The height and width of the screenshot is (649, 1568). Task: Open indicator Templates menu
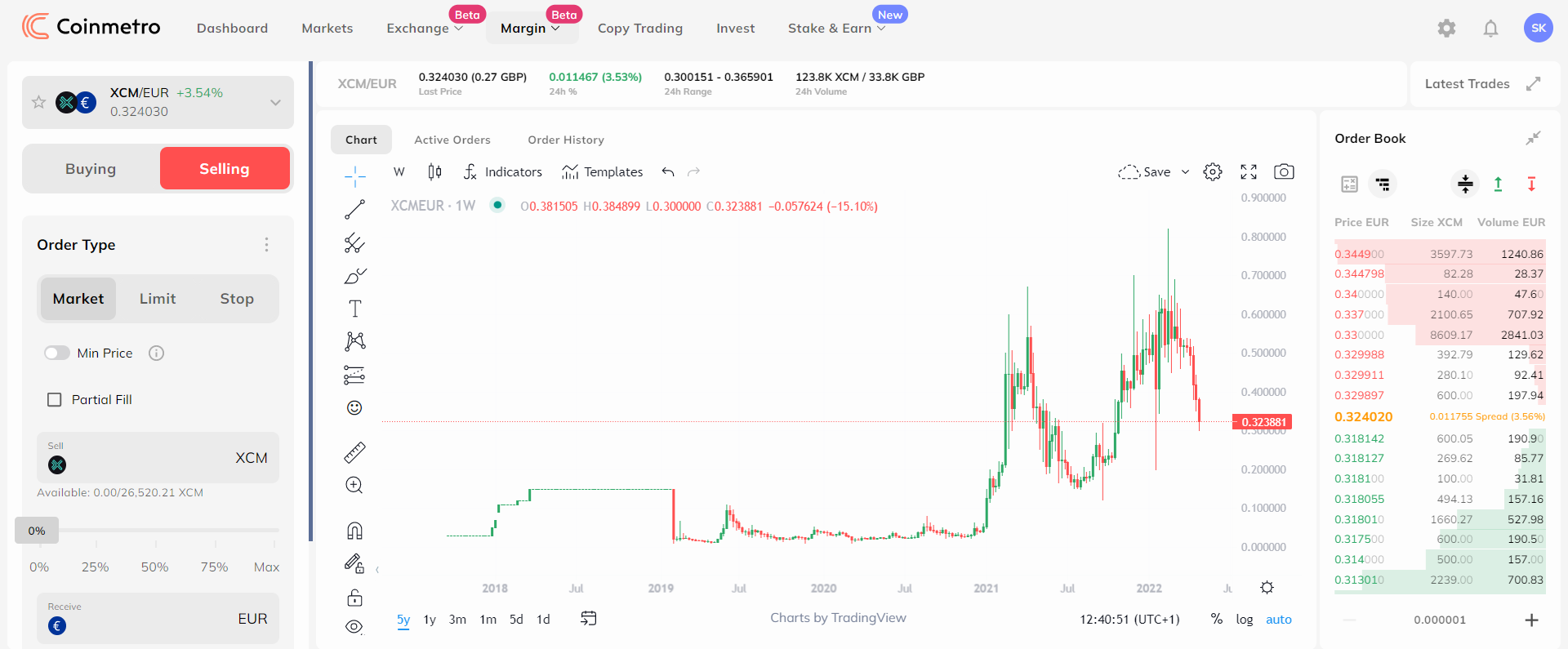[x=603, y=171]
